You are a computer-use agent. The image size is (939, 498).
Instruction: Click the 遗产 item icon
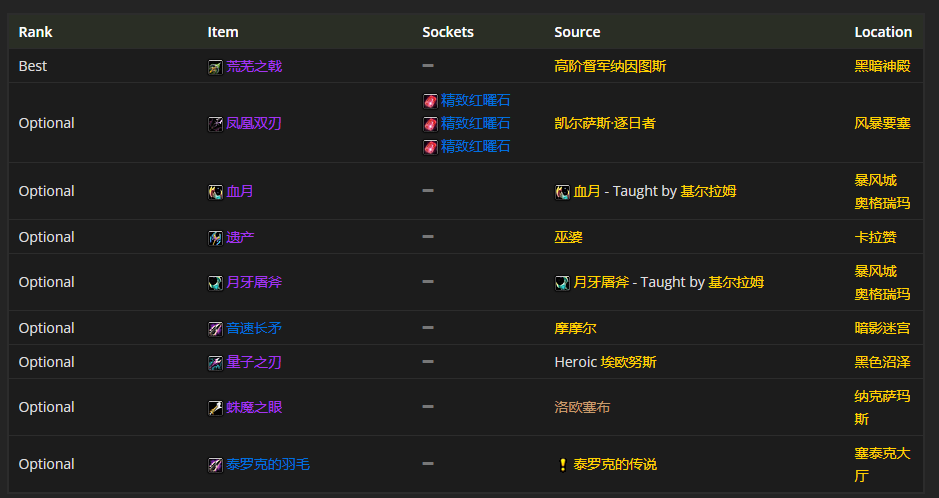coord(215,238)
